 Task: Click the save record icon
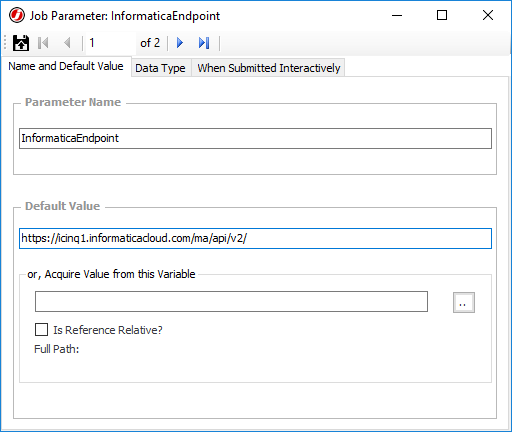coord(21,43)
